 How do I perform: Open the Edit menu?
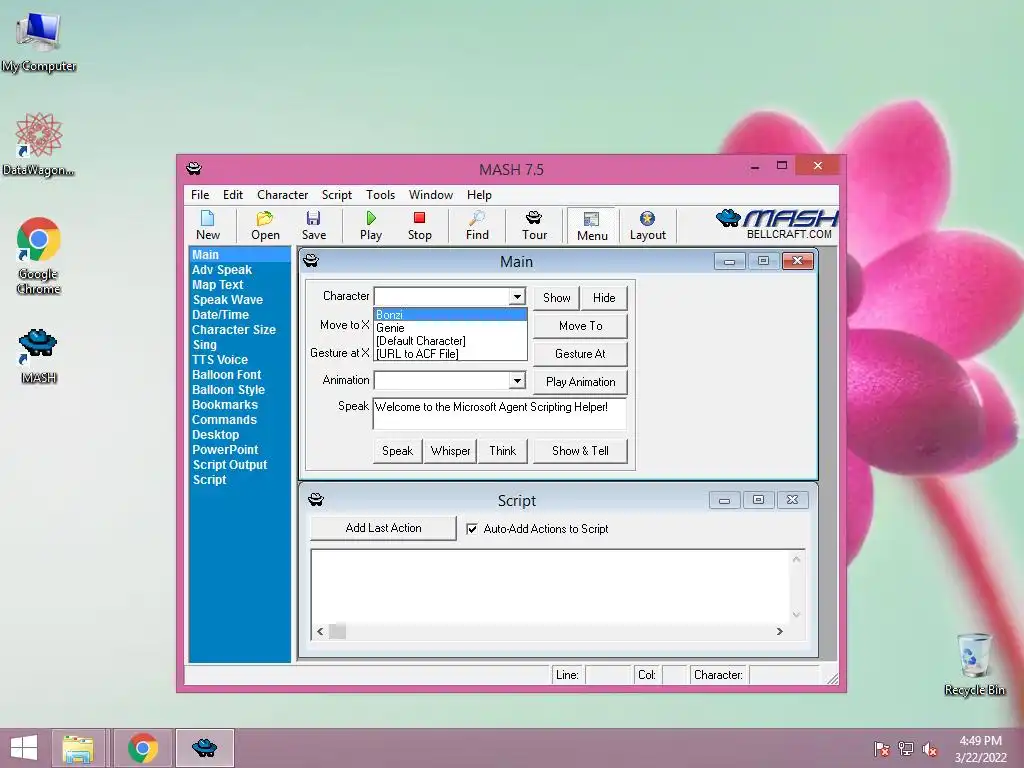(232, 195)
